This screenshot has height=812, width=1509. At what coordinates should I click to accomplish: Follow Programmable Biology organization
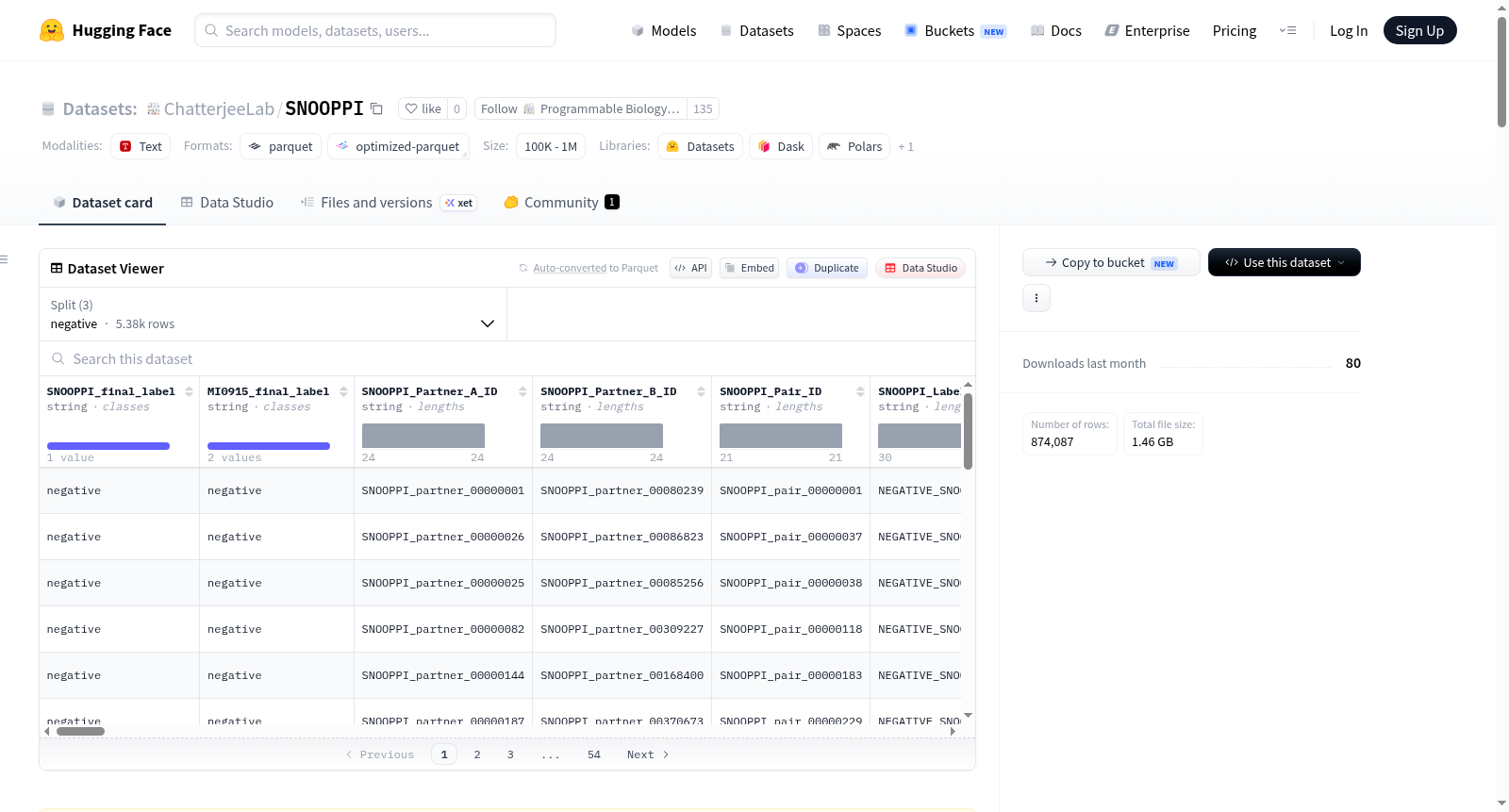(581, 108)
